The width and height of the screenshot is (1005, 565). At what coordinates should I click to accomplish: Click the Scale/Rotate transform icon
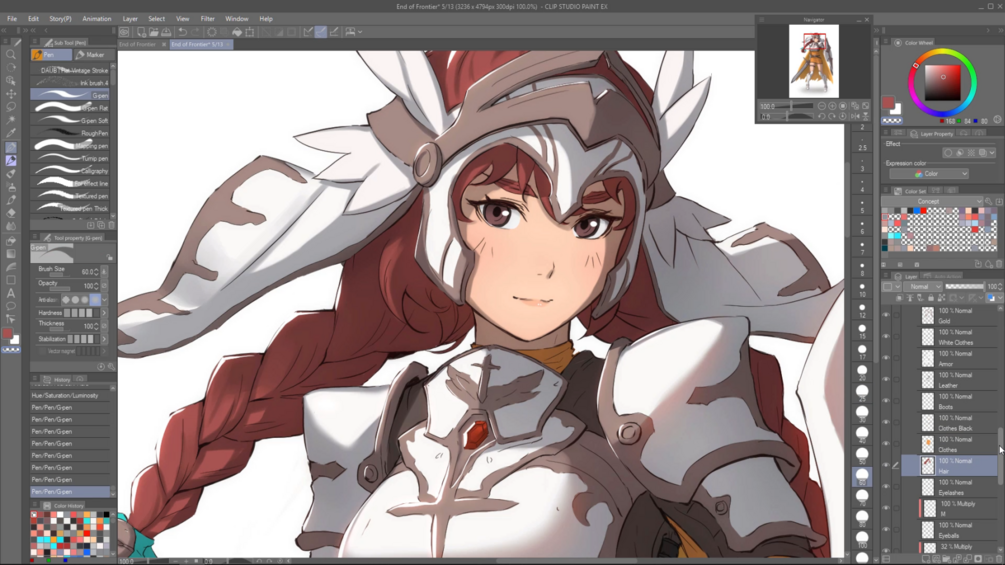[x=249, y=31]
